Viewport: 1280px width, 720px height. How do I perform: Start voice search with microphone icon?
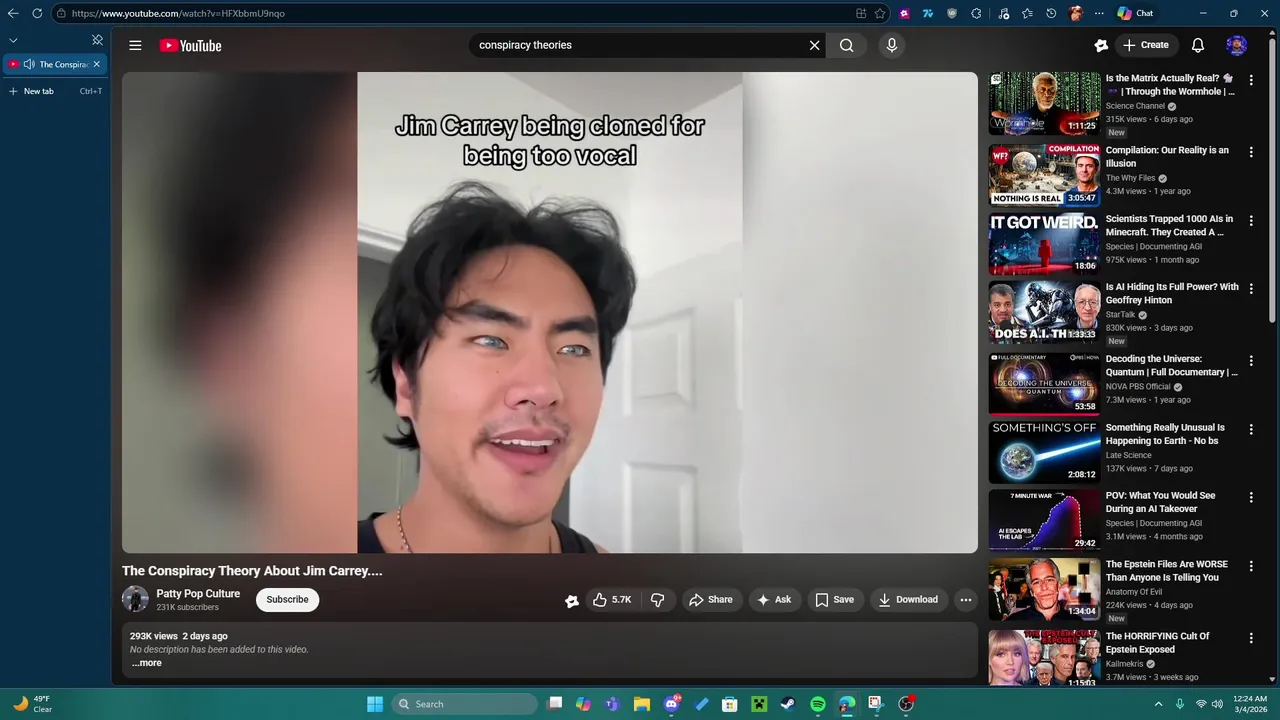pos(892,45)
